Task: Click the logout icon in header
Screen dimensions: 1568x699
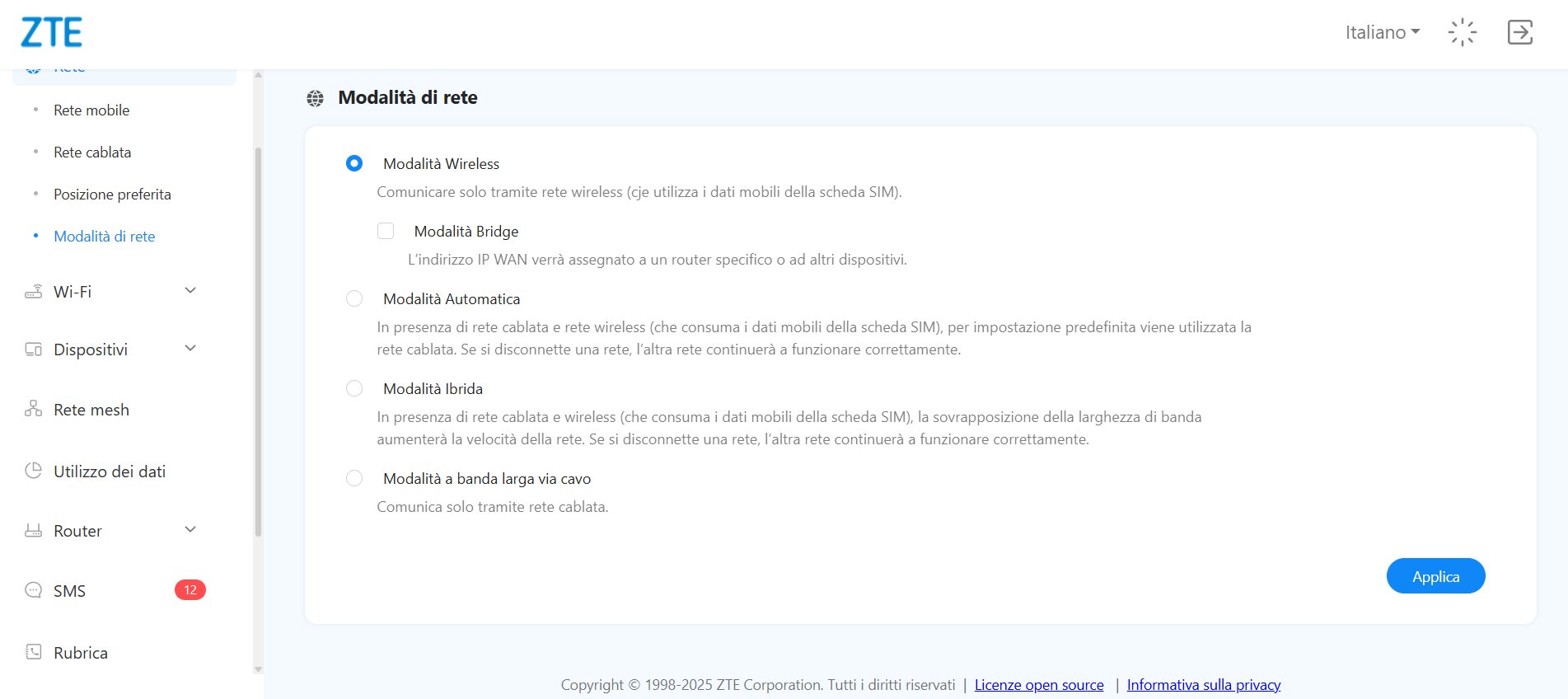Action: 1519,32
